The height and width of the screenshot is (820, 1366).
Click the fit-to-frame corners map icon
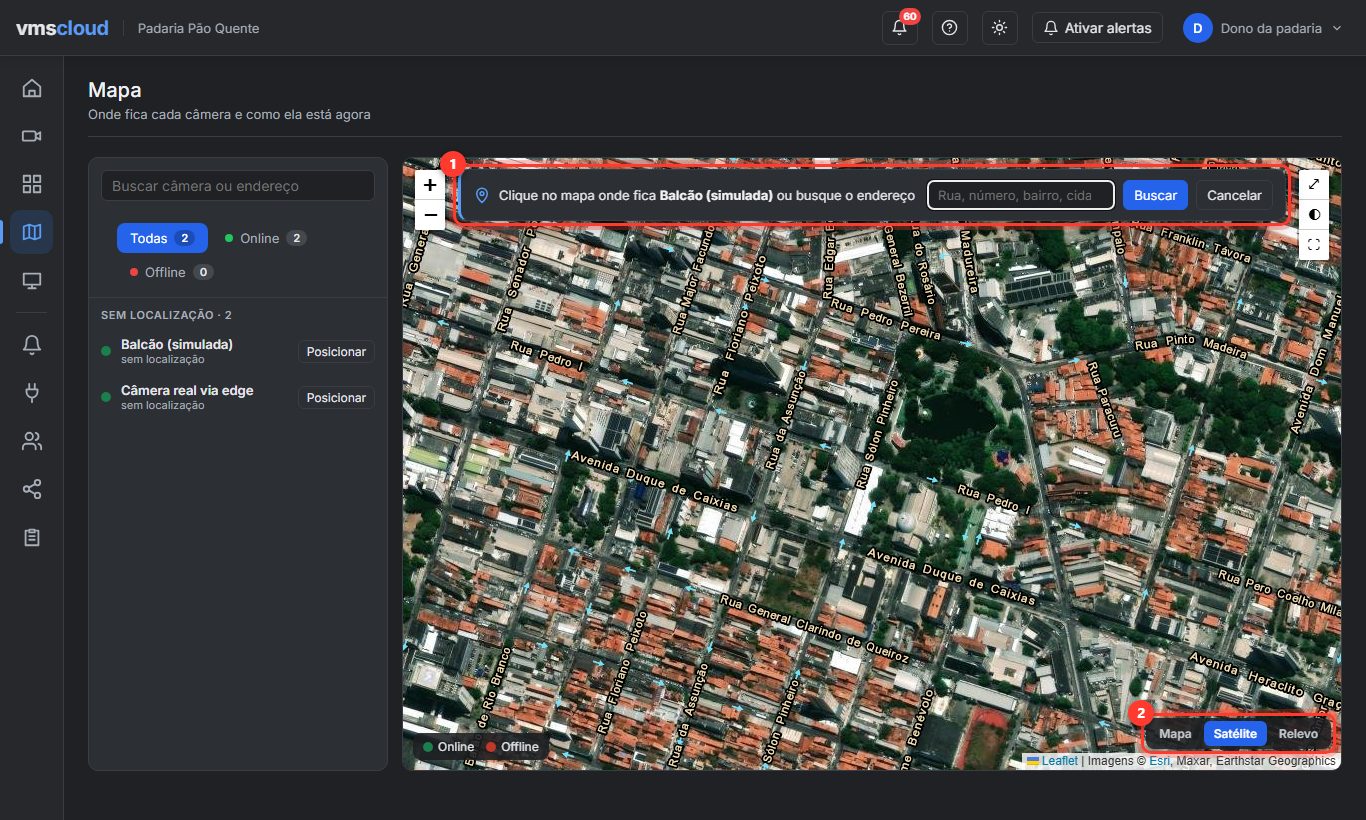tap(1314, 244)
